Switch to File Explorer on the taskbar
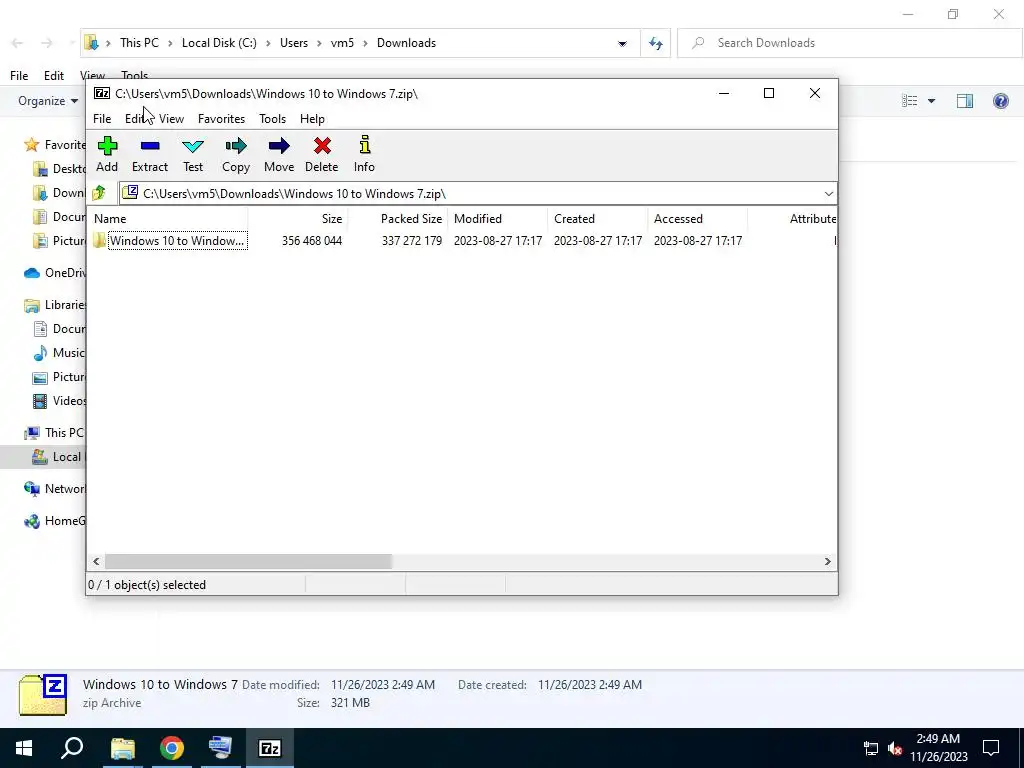1024x768 pixels. [122, 748]
